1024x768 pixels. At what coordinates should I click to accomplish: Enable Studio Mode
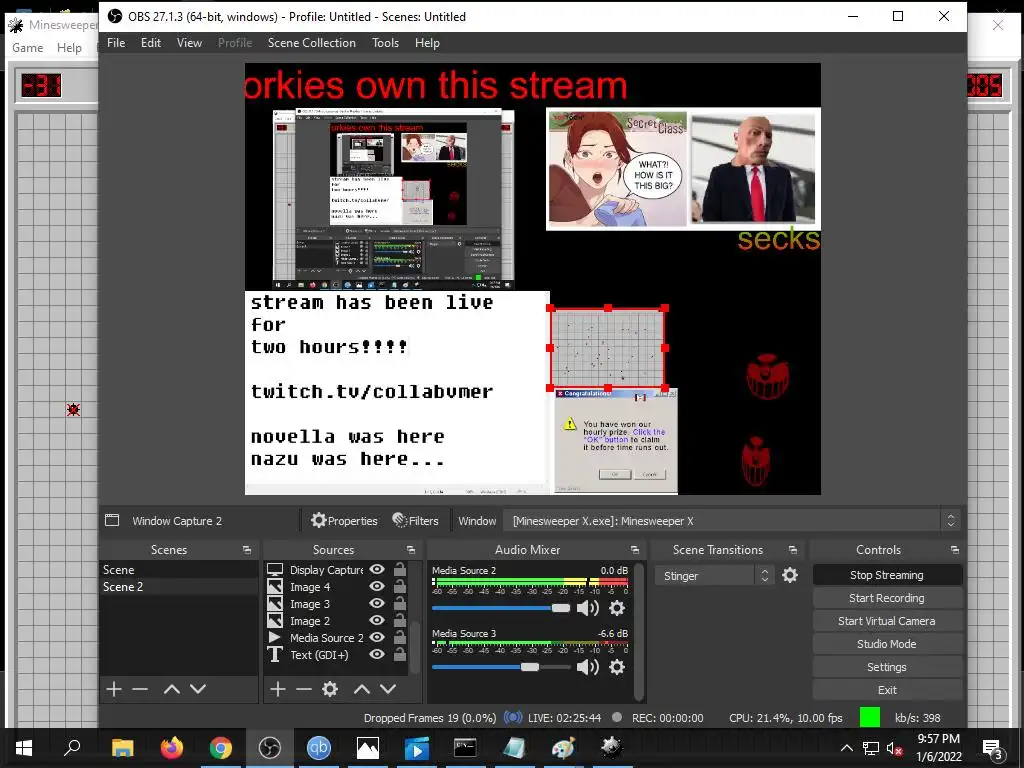pos(888,644)
